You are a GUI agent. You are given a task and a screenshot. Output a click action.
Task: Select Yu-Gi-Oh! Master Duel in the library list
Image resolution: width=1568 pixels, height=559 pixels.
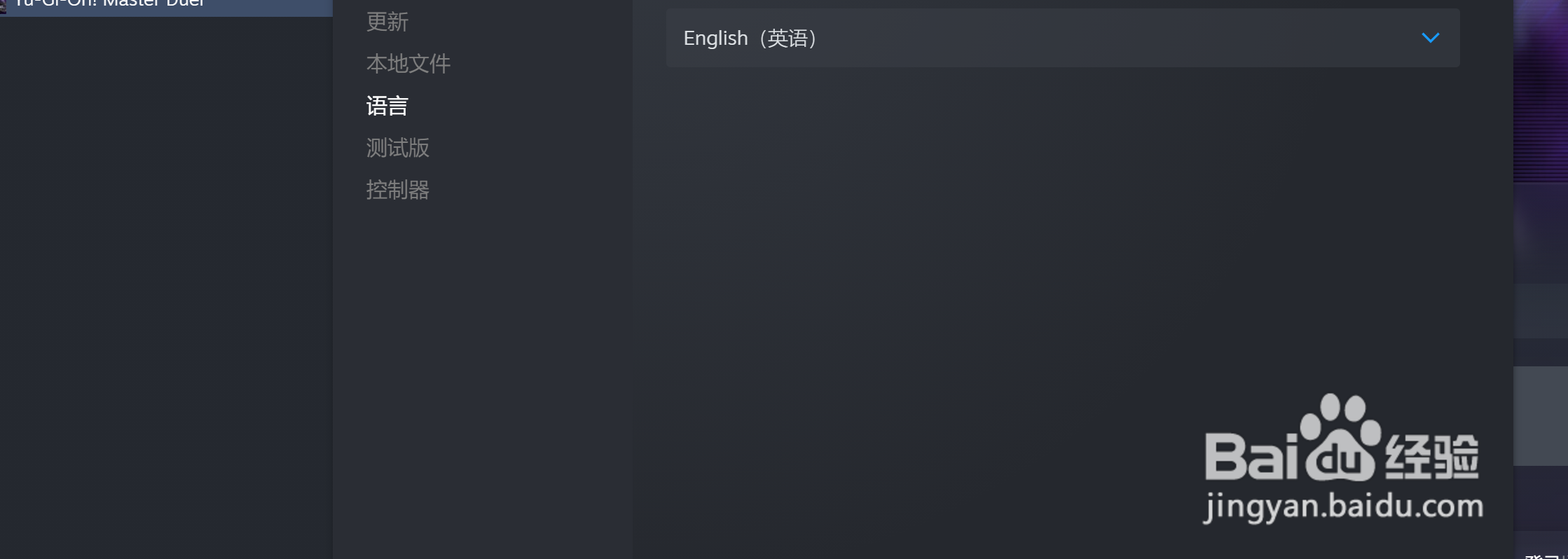(166, 8)
